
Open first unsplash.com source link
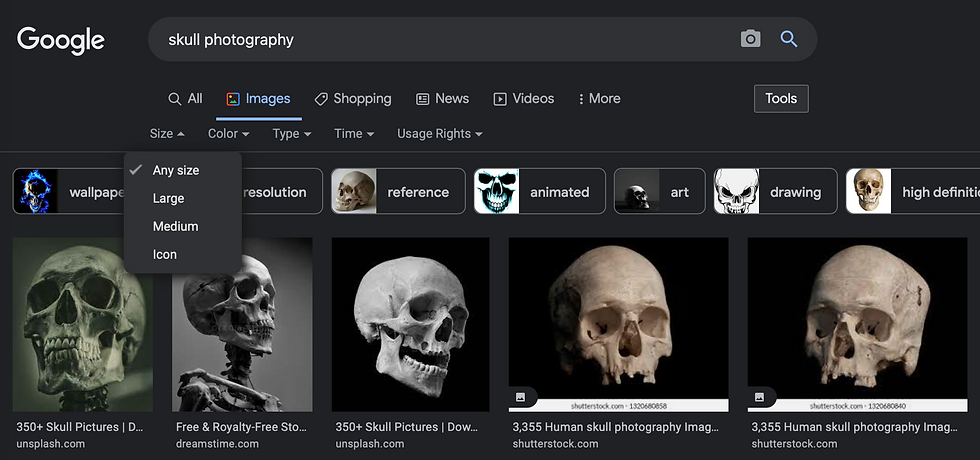(x=51, y=444)
